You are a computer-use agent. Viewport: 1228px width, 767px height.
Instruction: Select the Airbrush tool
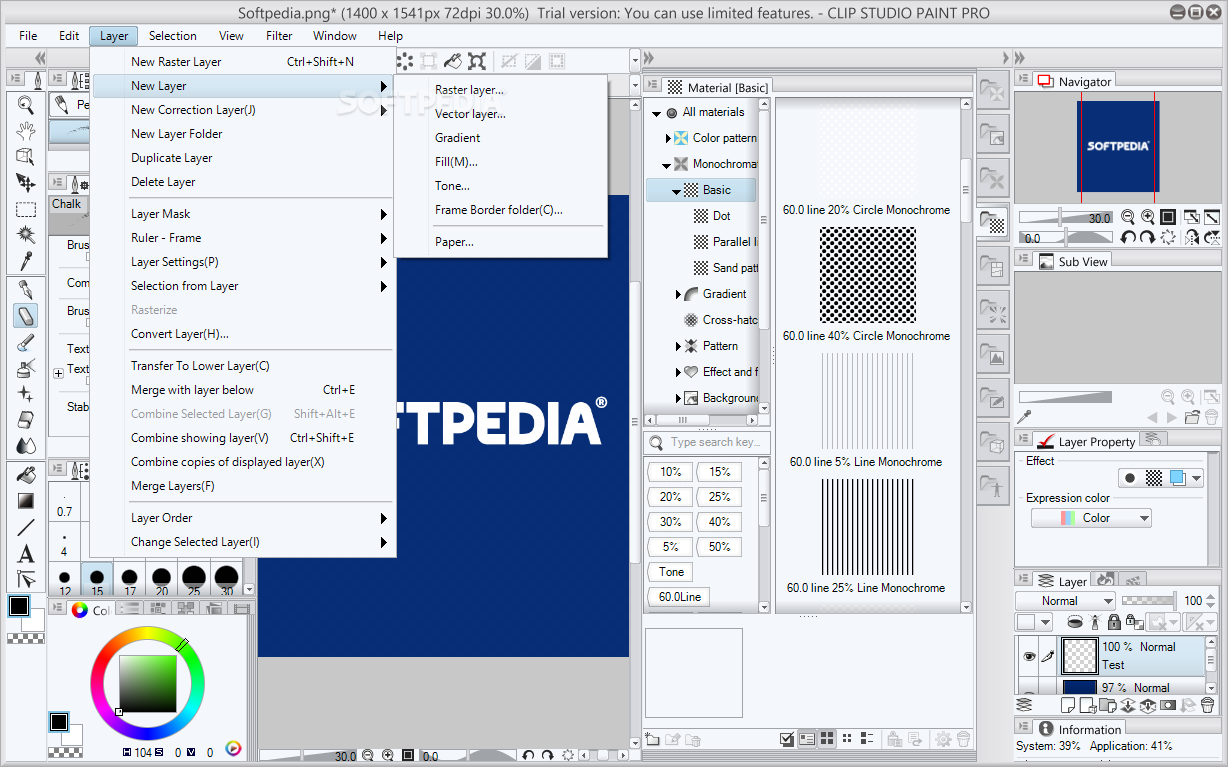[26, 368]
